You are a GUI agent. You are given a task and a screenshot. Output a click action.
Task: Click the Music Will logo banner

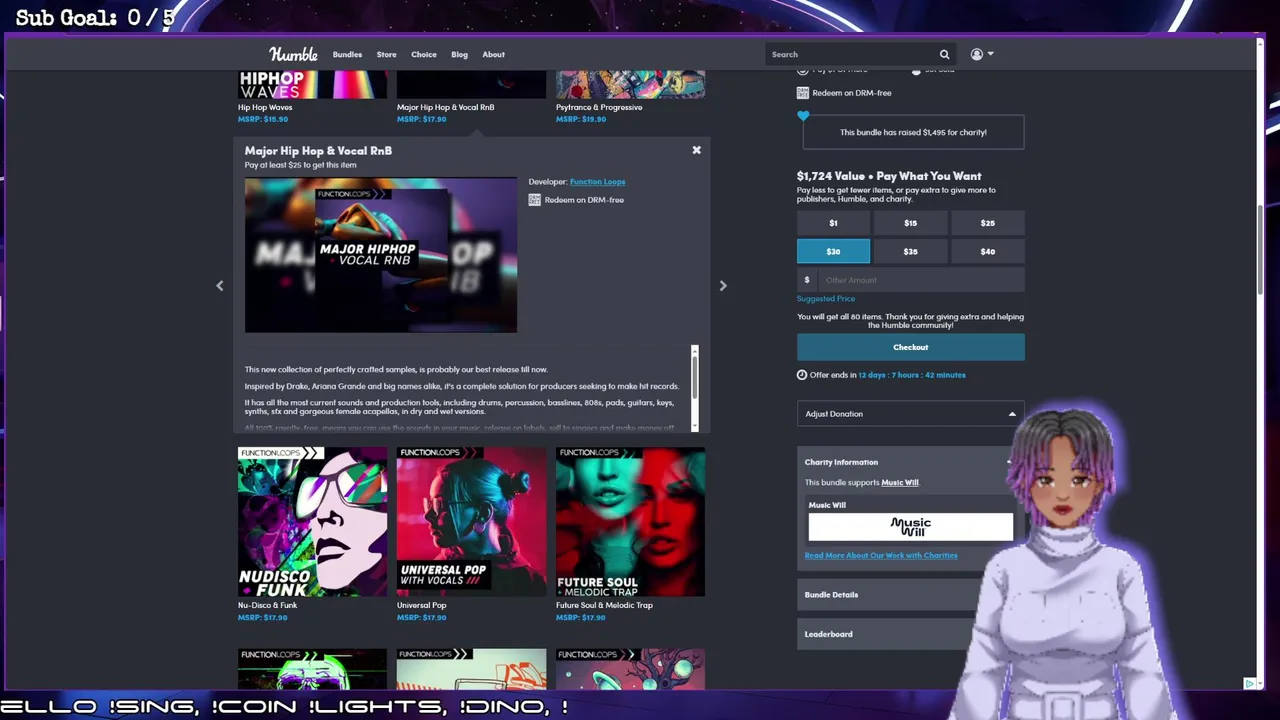911,527
